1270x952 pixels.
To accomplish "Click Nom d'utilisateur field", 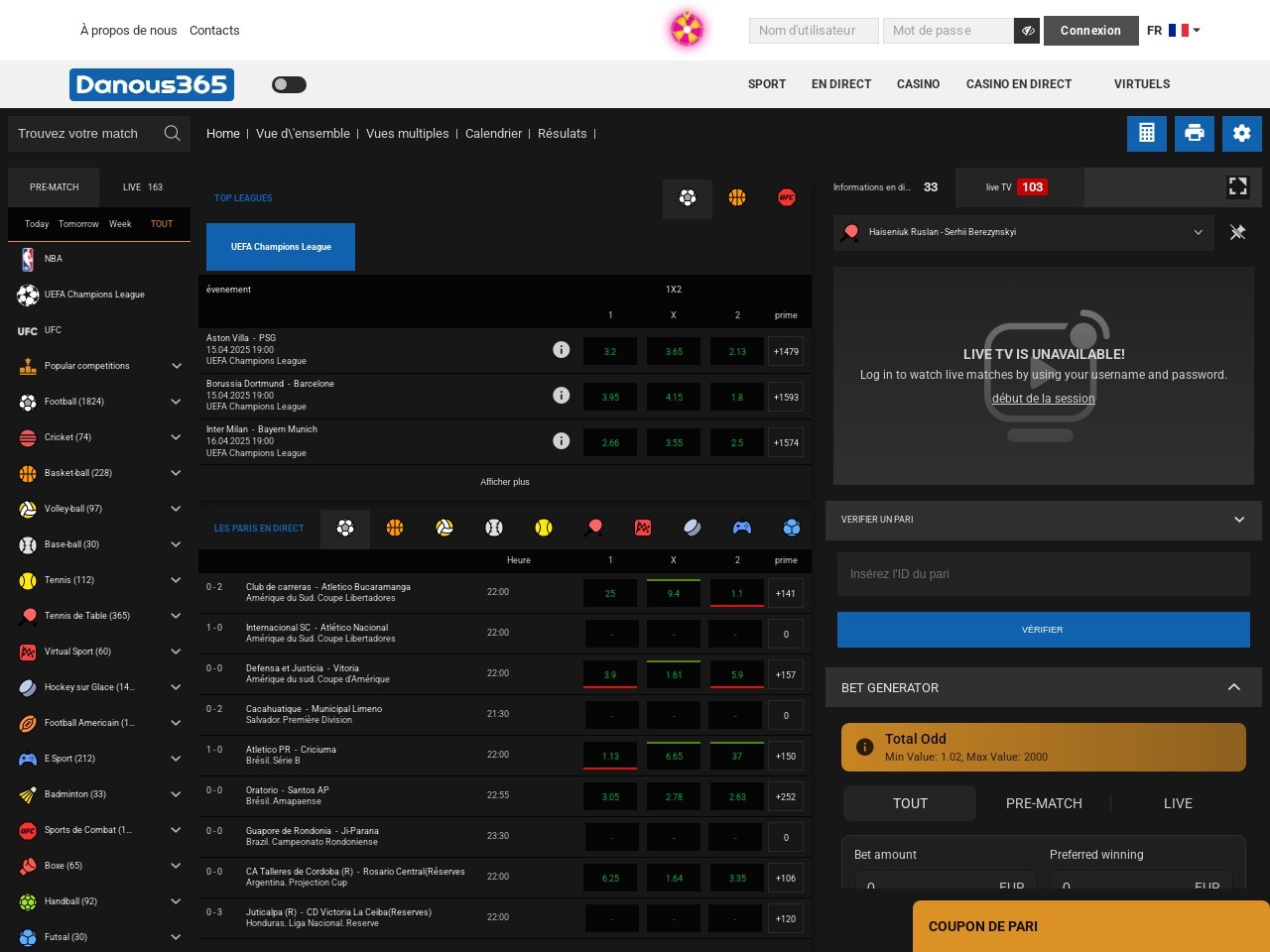I will coord(814,31).
